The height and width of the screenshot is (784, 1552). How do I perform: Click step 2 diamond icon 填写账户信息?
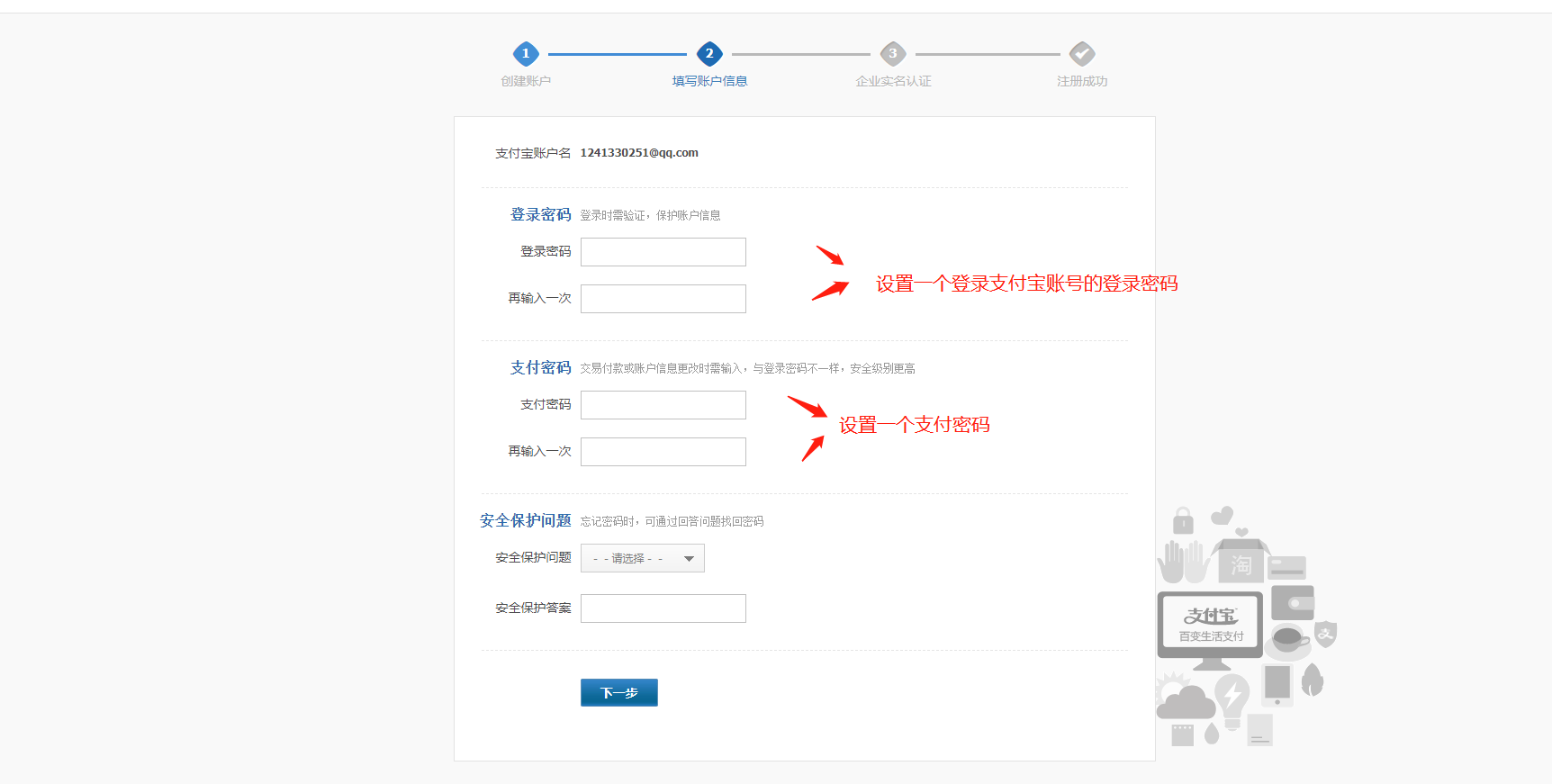pyautogui.click(x=709, y=54)
